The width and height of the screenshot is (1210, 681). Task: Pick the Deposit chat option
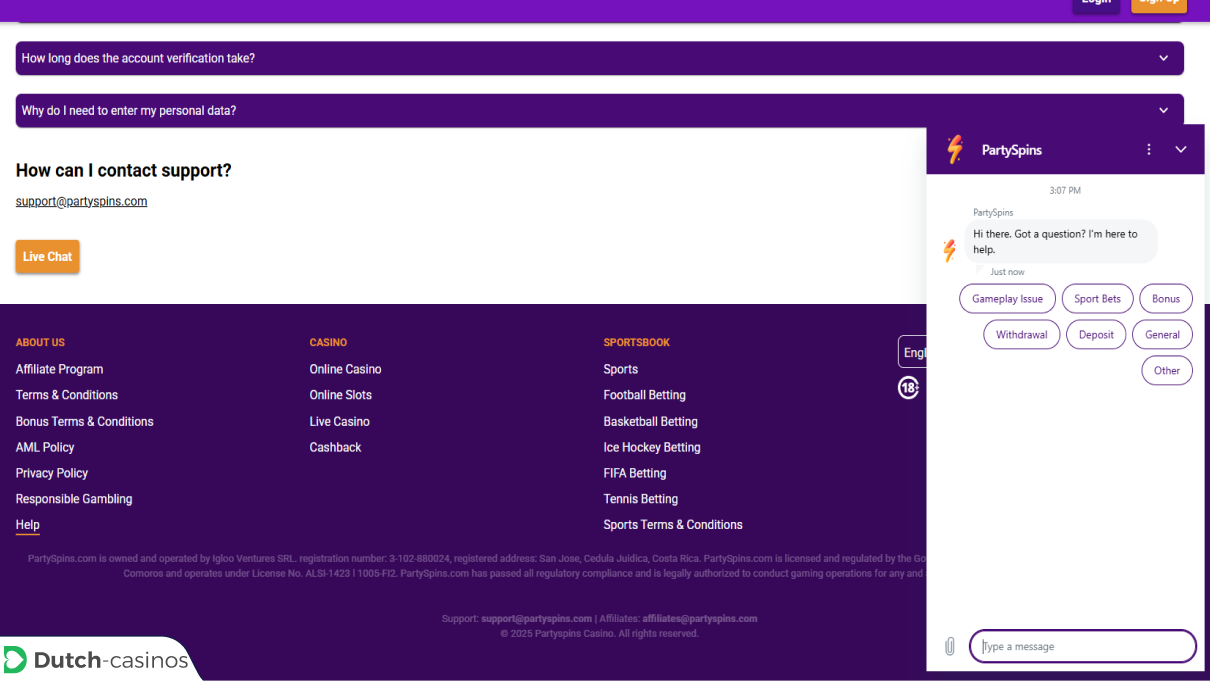point(1096,335)
